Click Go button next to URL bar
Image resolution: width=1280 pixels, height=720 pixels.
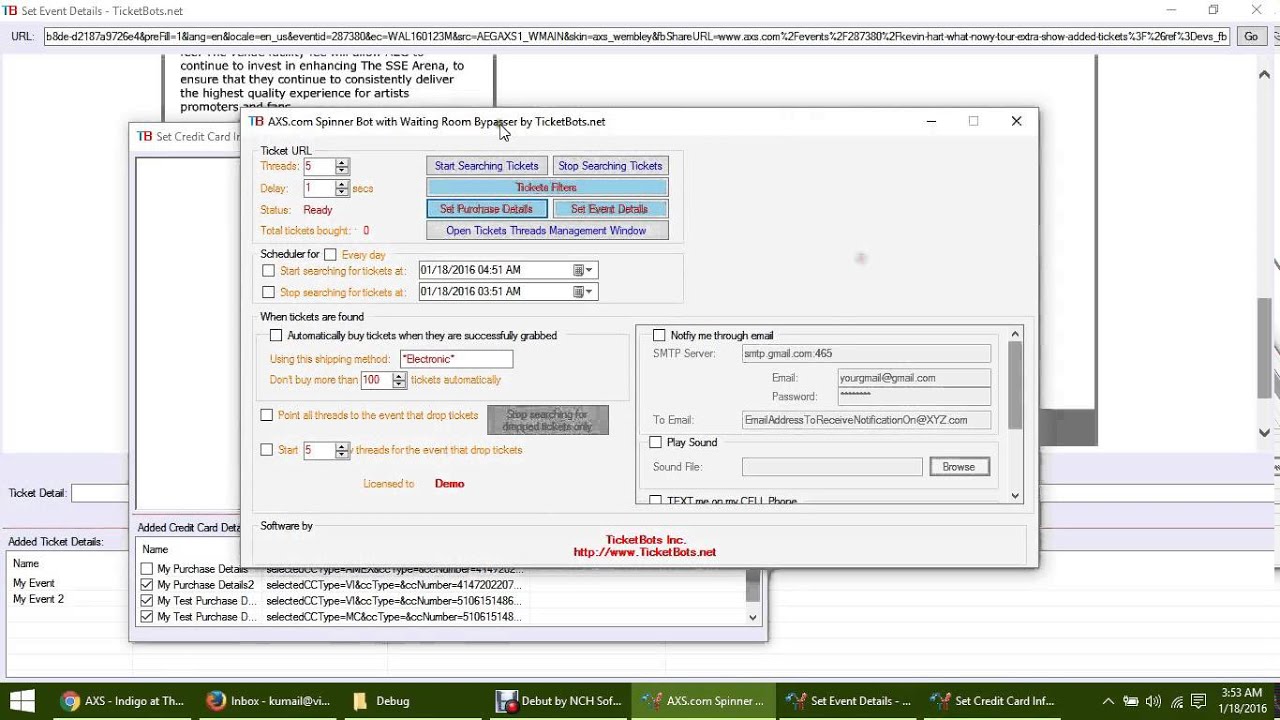pyautogui.click(x=1250, y=36)
